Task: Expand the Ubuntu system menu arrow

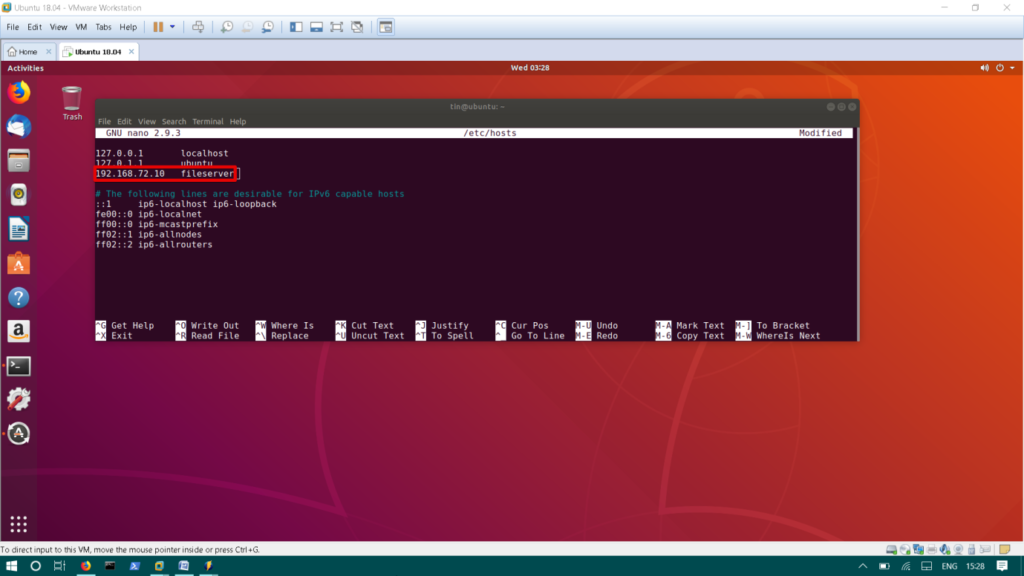Action: pyautogui.click(x=1012, y=68)
